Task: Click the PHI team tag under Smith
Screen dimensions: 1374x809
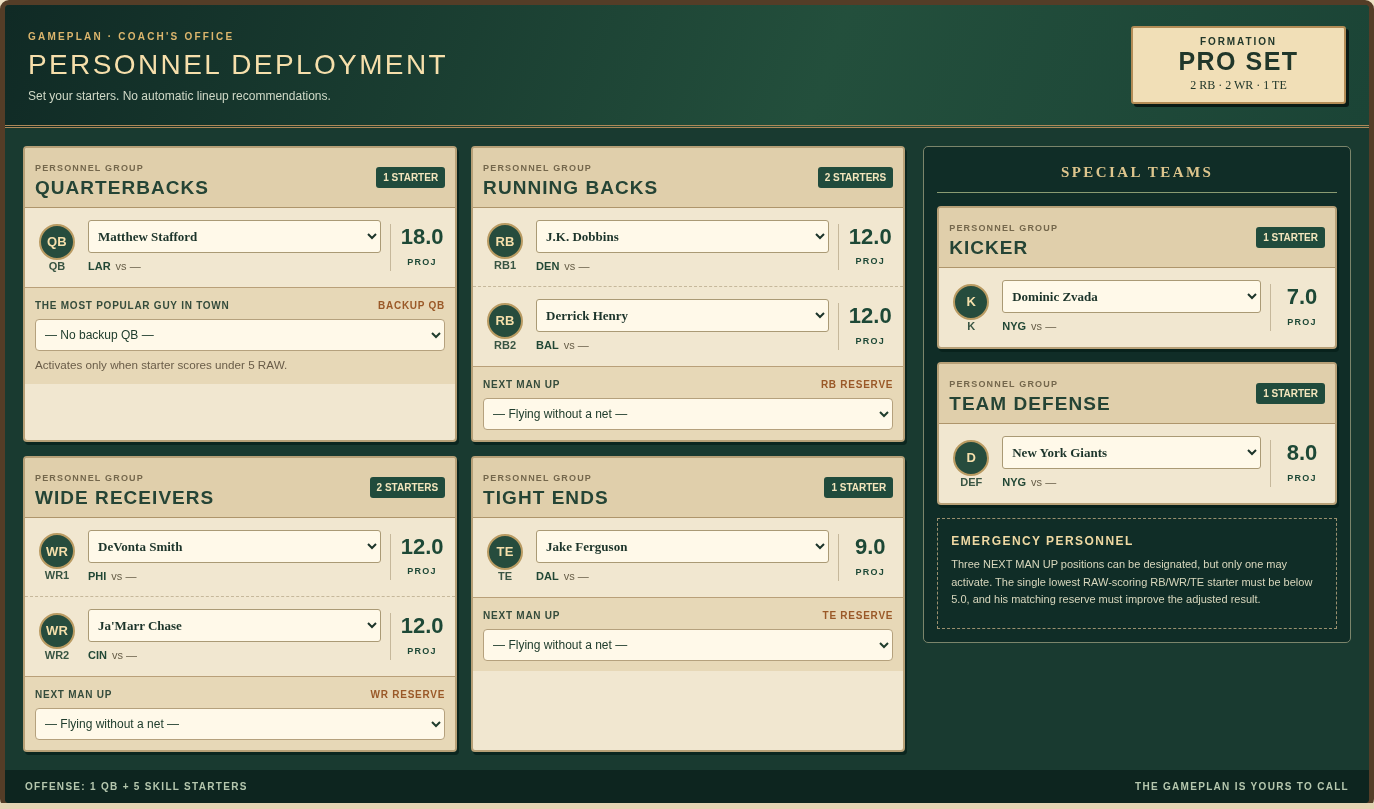Action: 97,576
